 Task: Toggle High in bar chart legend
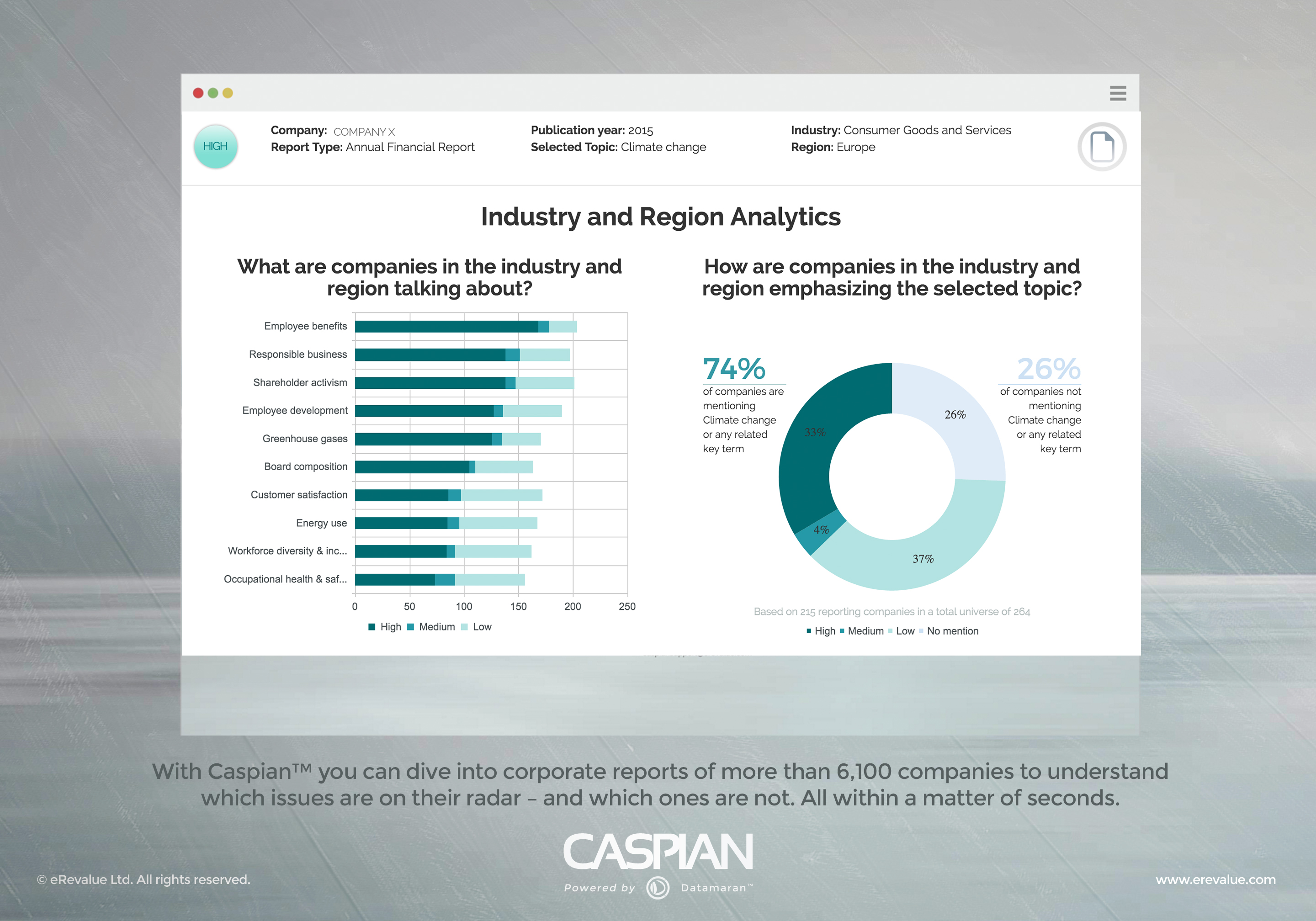click(385, 626)
